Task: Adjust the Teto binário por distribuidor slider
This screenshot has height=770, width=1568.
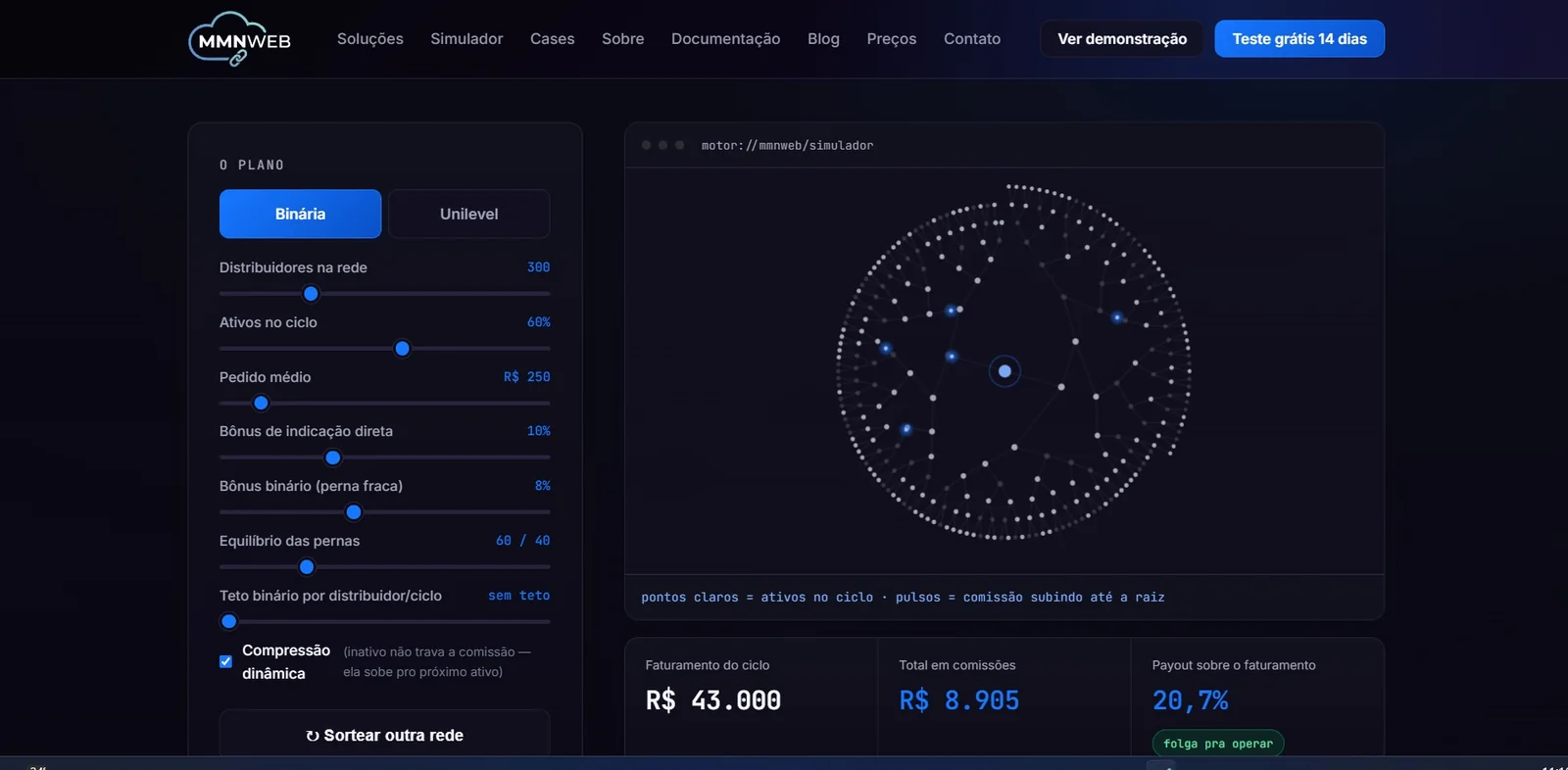Action: point(385,621)
